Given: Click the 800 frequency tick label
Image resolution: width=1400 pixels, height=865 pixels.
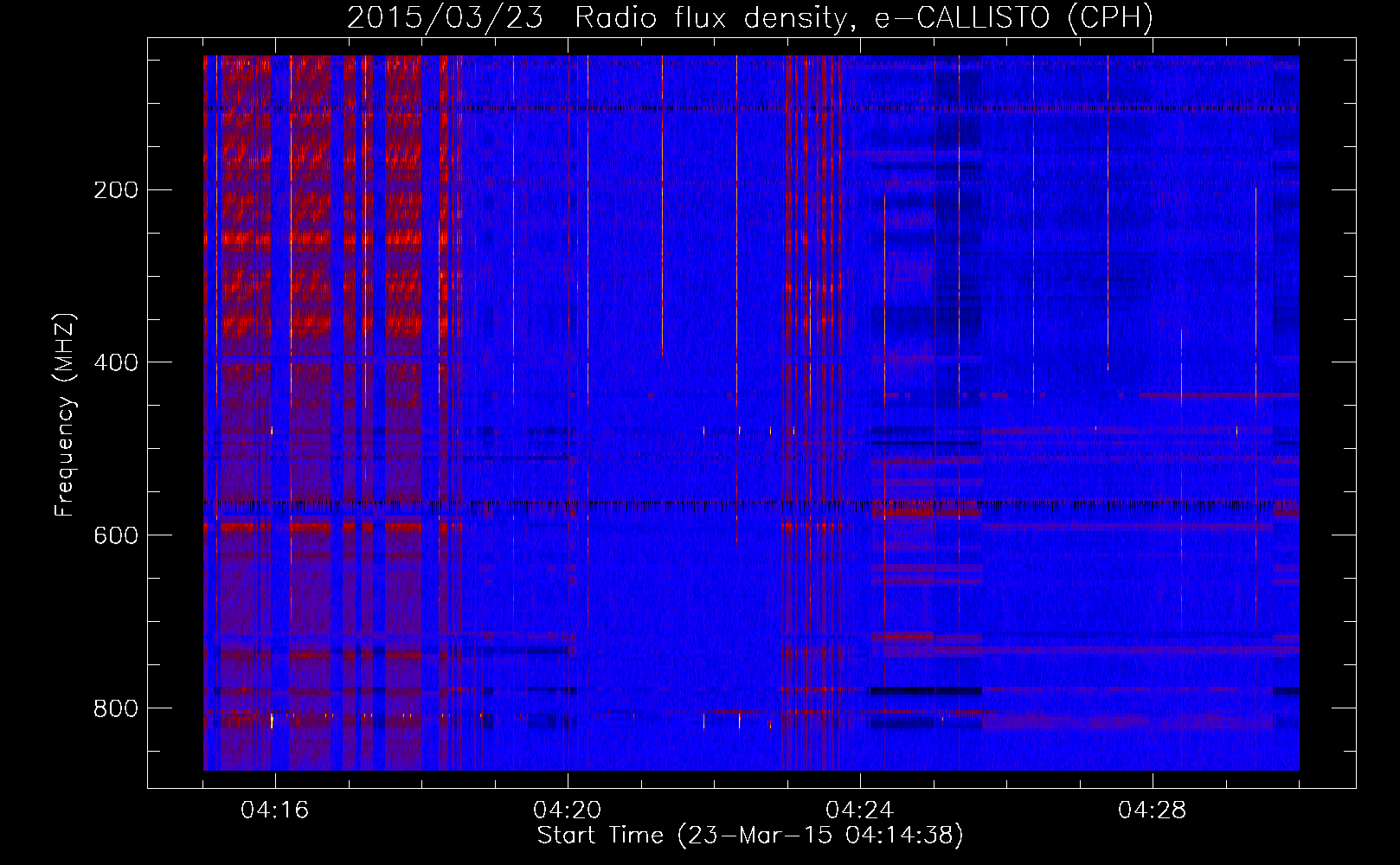Looking at the screenshot, I should pyautogui.click(x=116, y=709).
